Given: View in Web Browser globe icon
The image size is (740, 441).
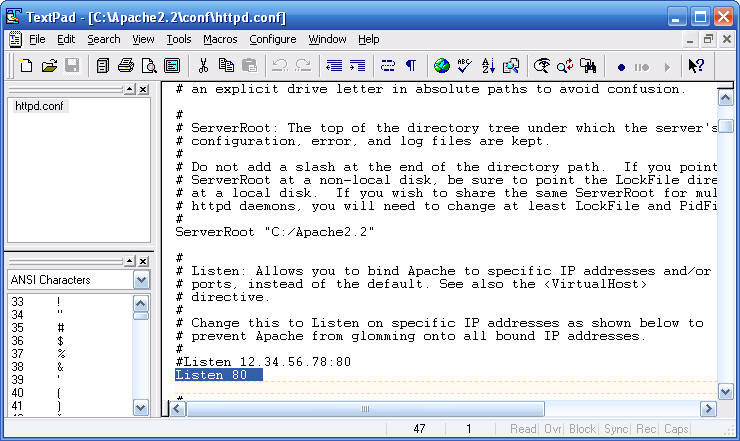Looking at the screenshot, I should [442, 66].
